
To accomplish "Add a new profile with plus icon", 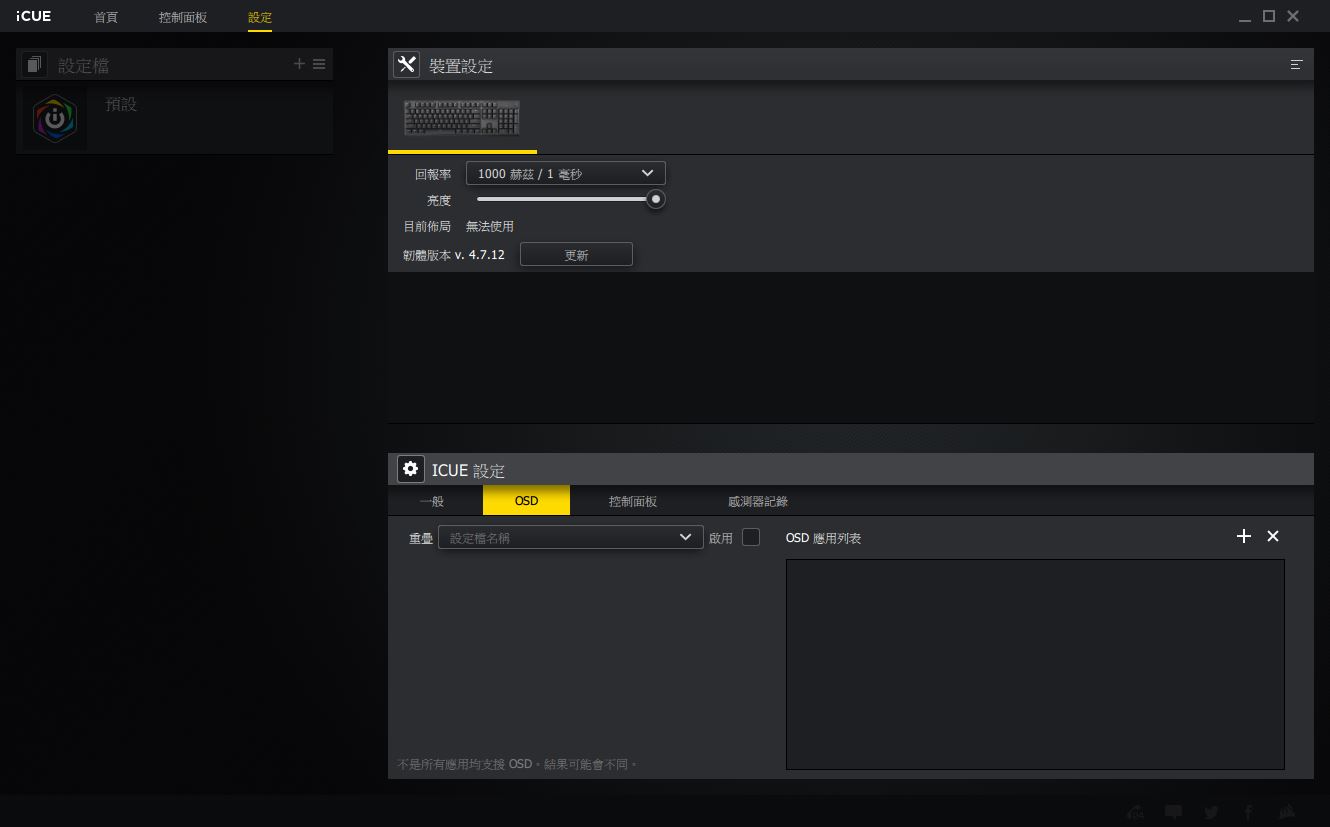I will point(299,64).
